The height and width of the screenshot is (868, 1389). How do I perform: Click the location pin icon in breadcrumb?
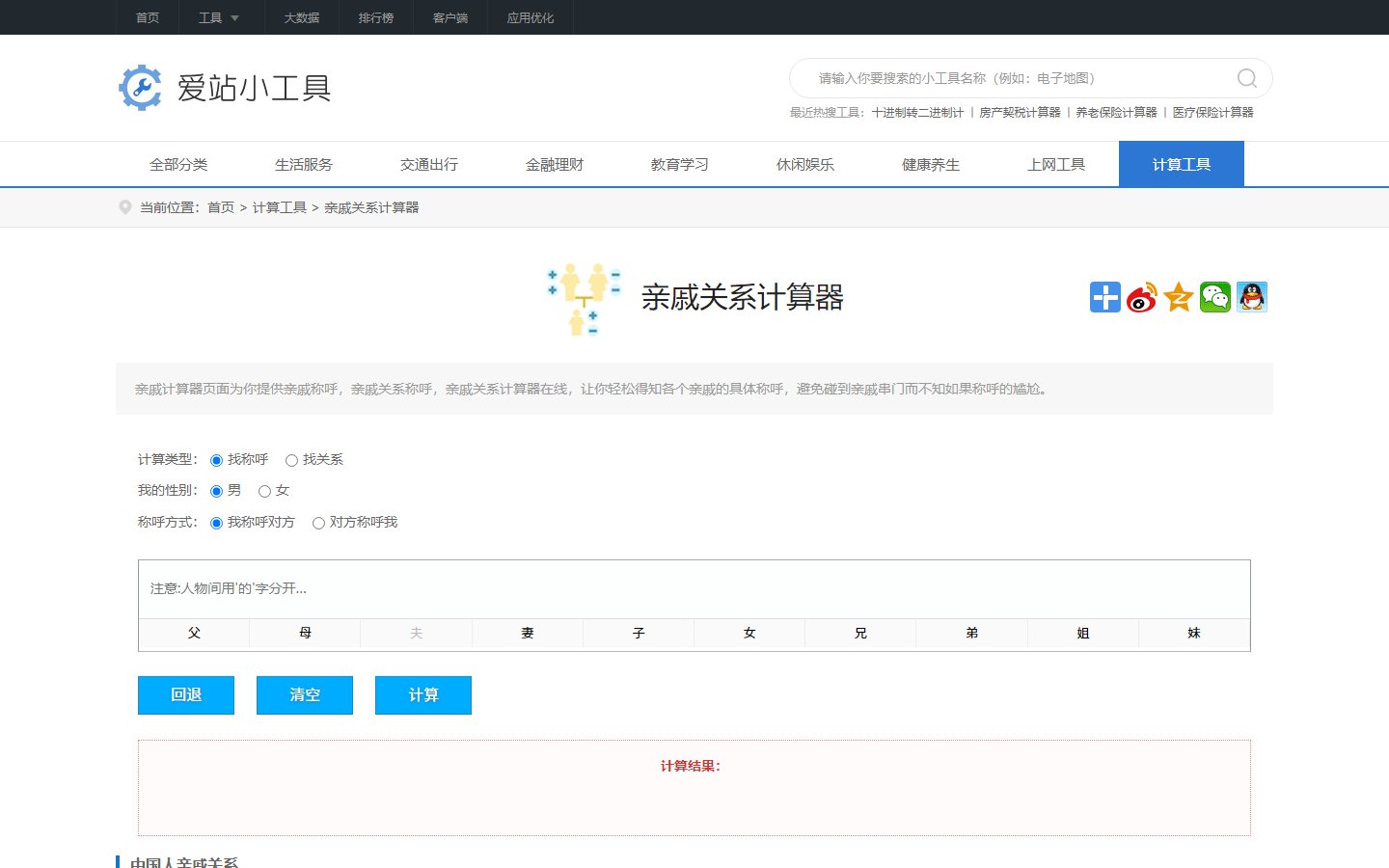click(x=124, y=207)
